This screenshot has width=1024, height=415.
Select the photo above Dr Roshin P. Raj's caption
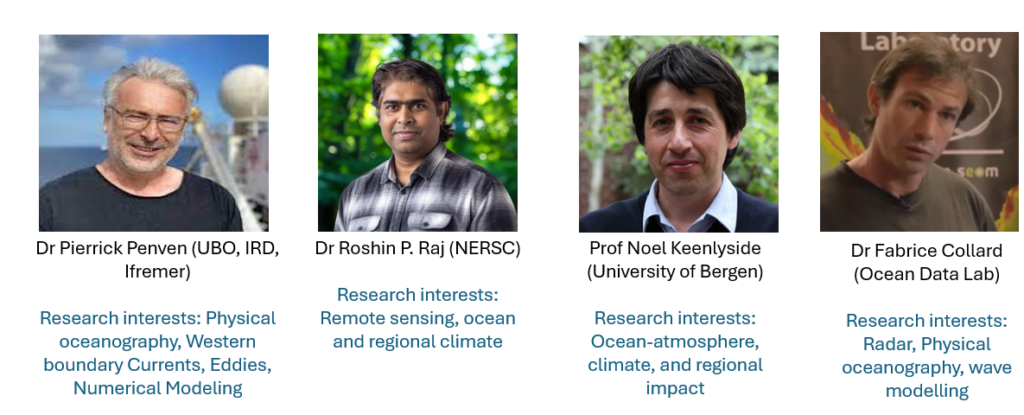click(x=417, y=133)
